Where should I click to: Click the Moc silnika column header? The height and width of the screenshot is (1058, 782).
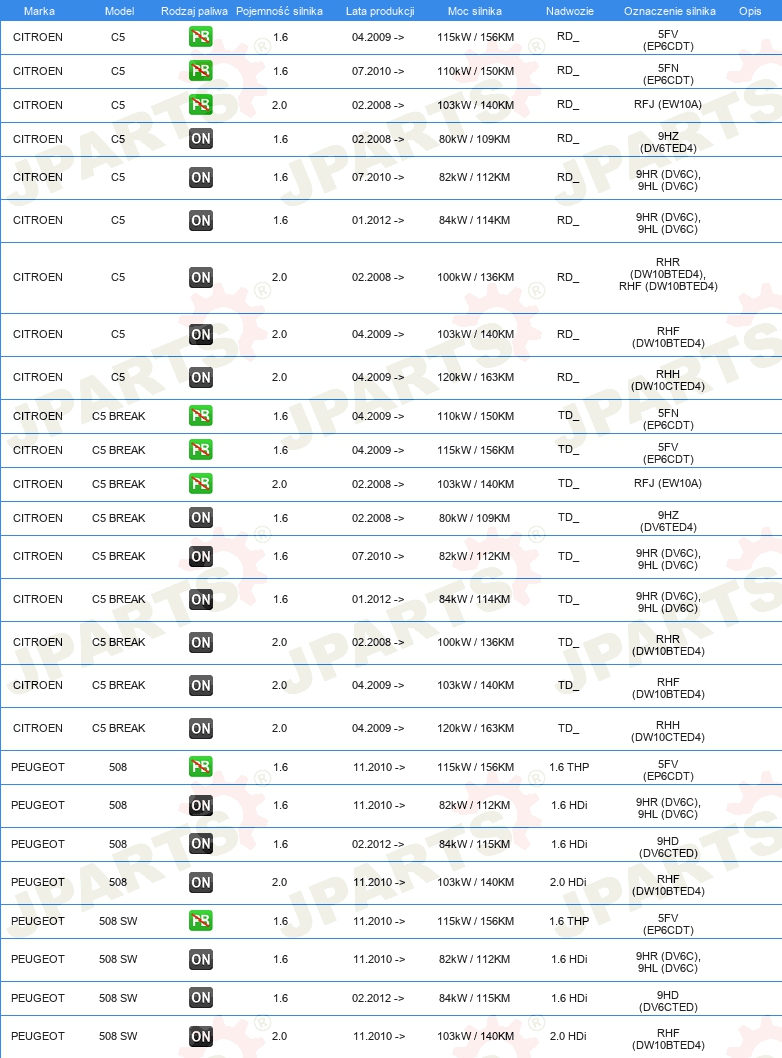[x=474, y=11]
